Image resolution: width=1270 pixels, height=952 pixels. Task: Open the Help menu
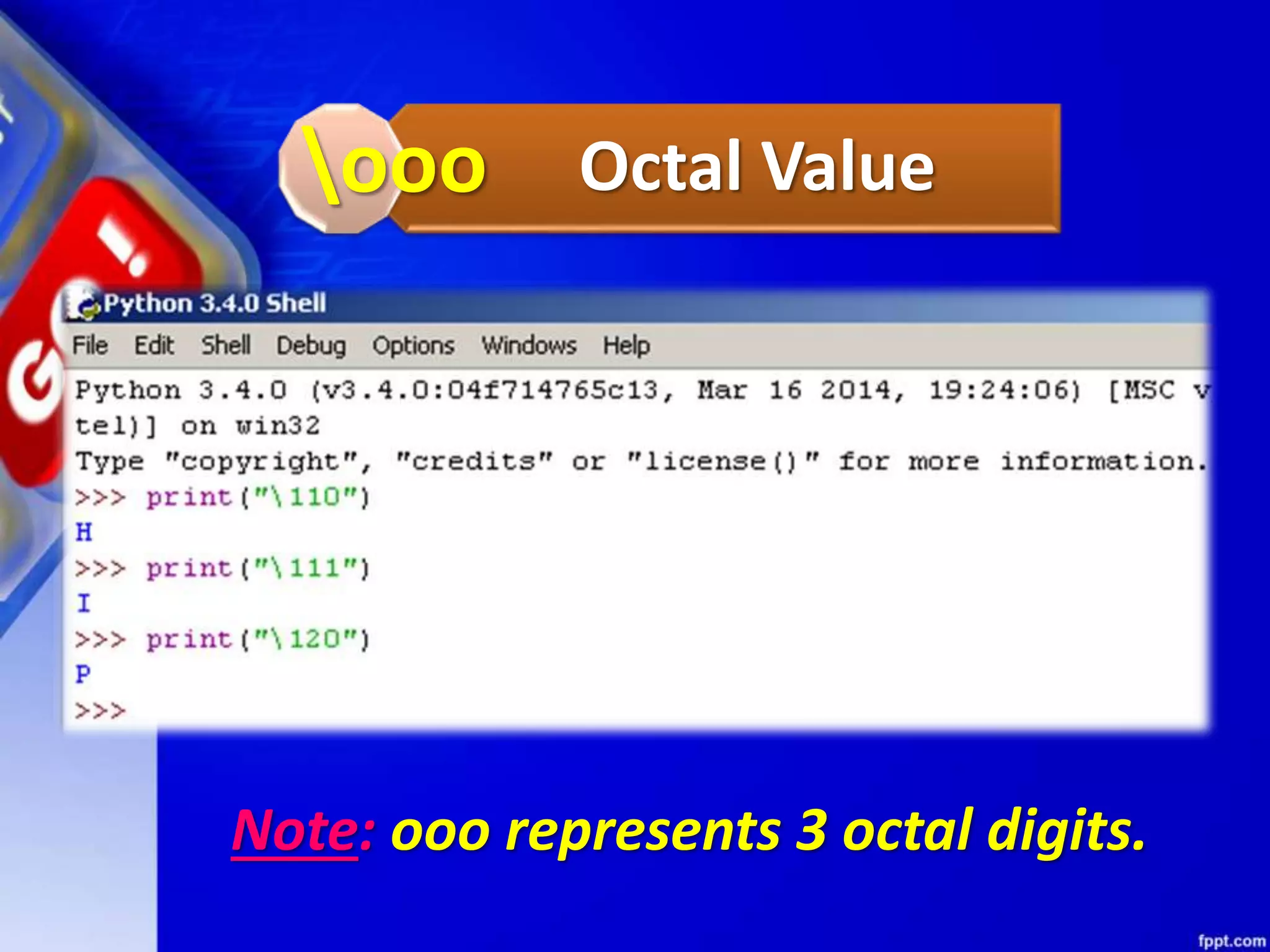tap(626, 345)
